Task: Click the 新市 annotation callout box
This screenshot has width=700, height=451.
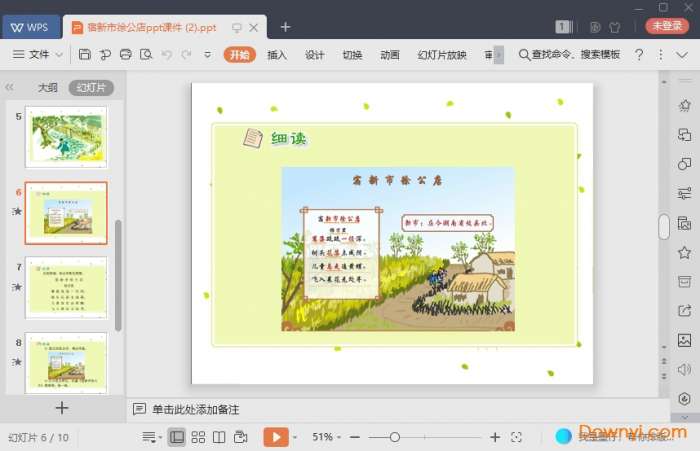Action: coord(447,223)
